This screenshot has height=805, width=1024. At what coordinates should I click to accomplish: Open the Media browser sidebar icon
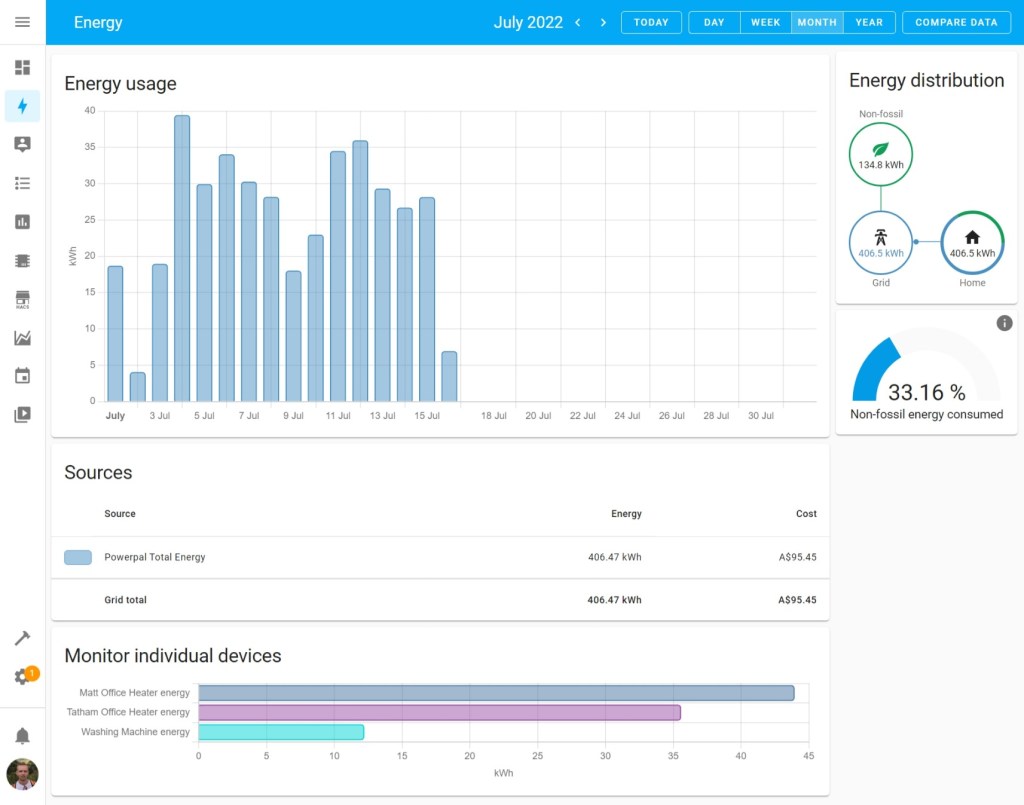pyautogui.click(x=22, y=414)
